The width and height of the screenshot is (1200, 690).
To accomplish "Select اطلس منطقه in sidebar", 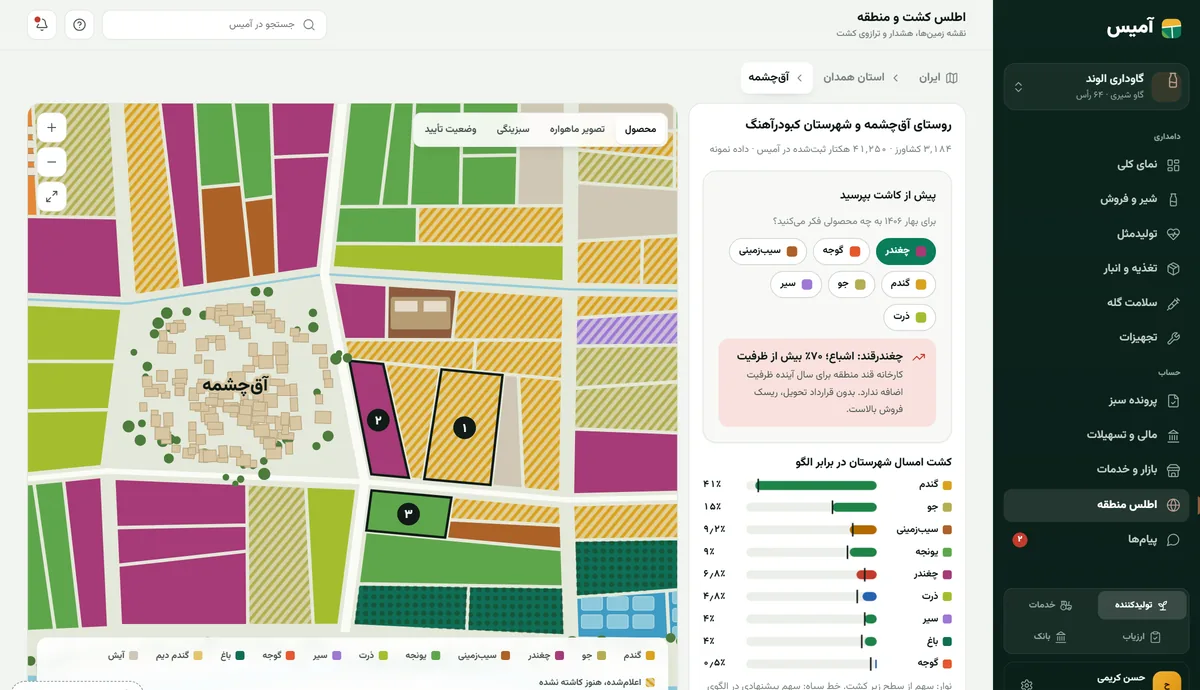I will pos(1097,505).
